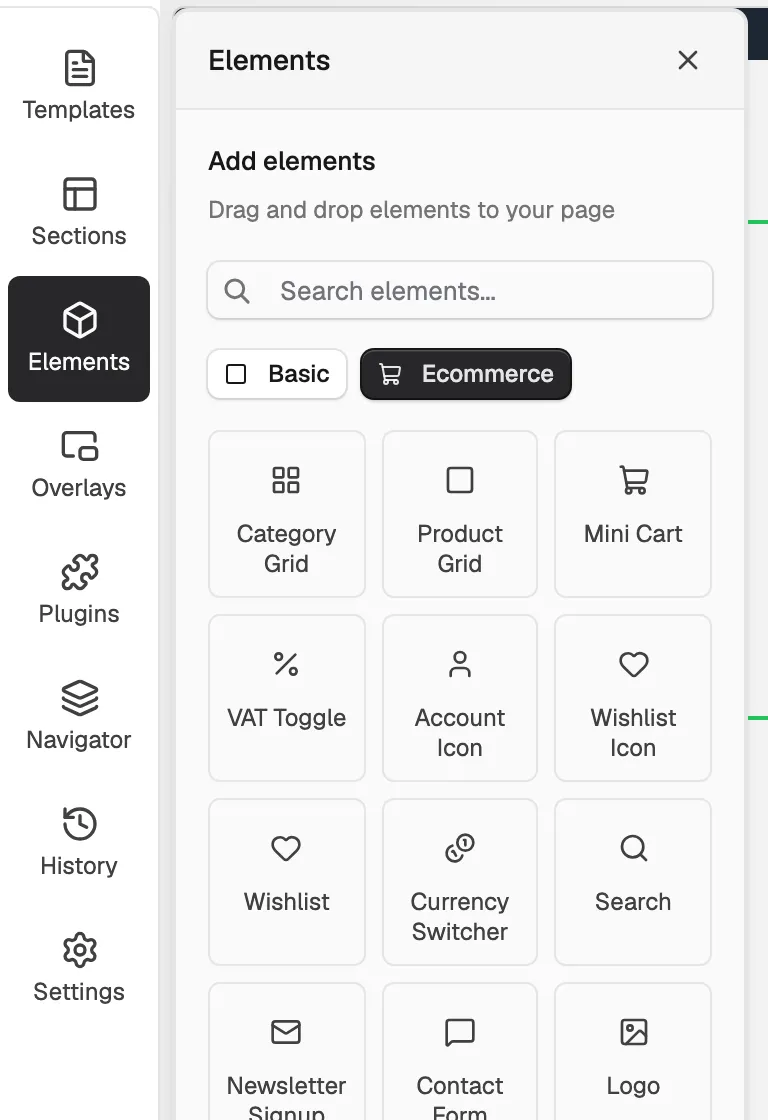This screenshot has width=768, height=1120.
Task: Switch to the Ecommerce elements tab
Action: click(x=466, y=374)
